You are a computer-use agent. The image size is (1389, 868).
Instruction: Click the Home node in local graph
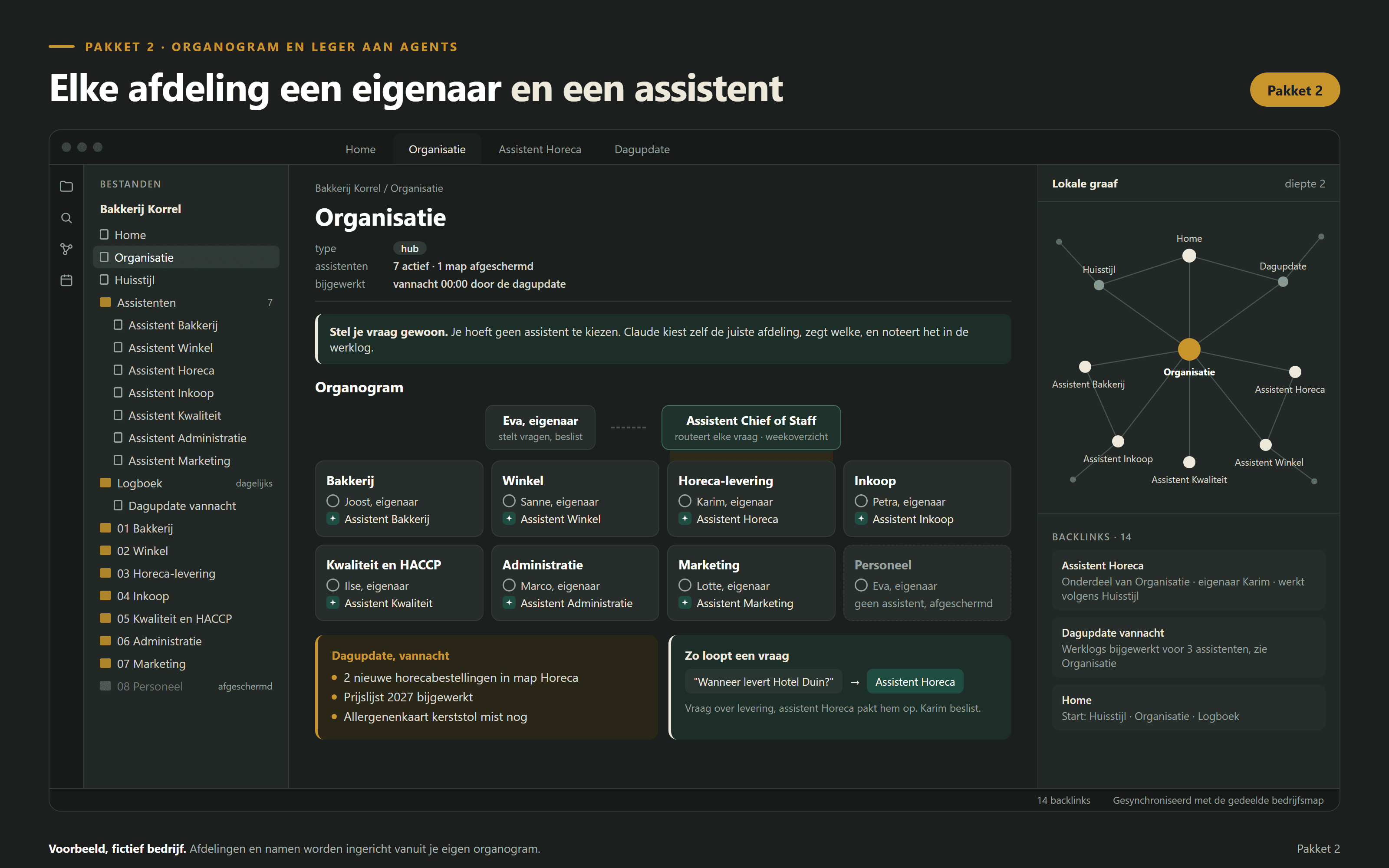coord(1189,256)
